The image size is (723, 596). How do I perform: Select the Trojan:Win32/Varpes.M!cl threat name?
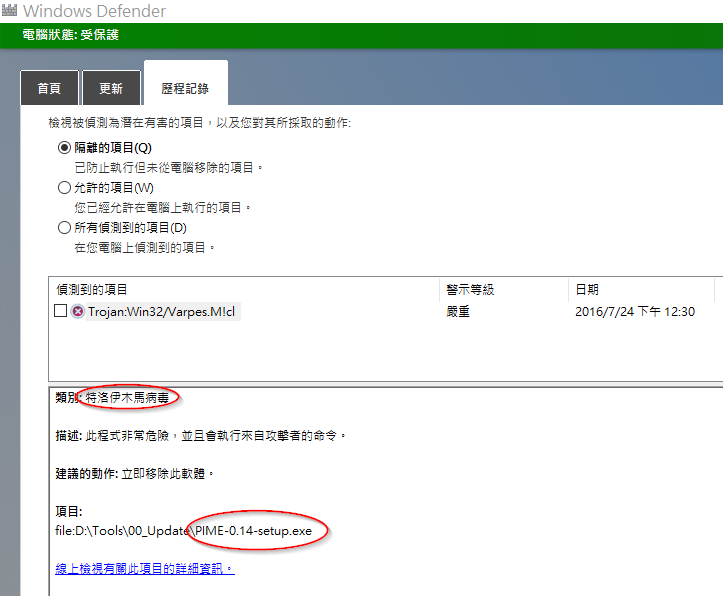point(162,312)
